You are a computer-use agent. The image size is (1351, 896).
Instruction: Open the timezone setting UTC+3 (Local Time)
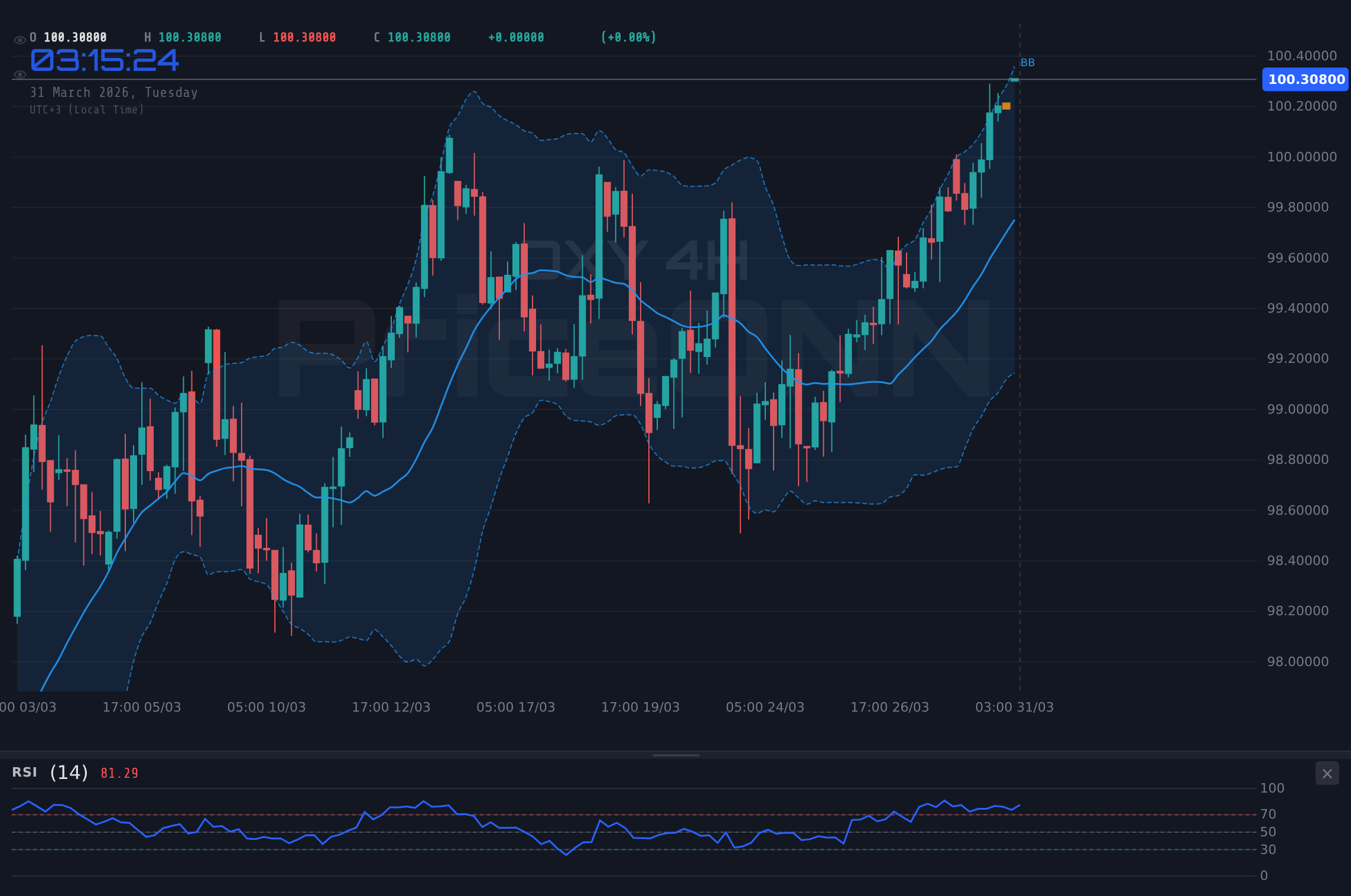point(87,110)
